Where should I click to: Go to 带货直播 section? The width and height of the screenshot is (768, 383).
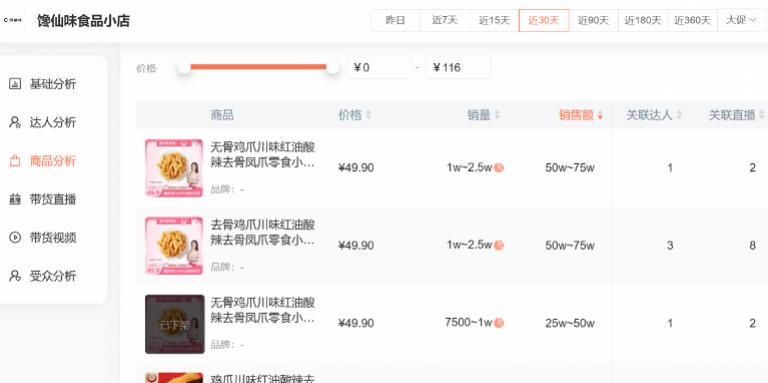(x=53, y=199)
